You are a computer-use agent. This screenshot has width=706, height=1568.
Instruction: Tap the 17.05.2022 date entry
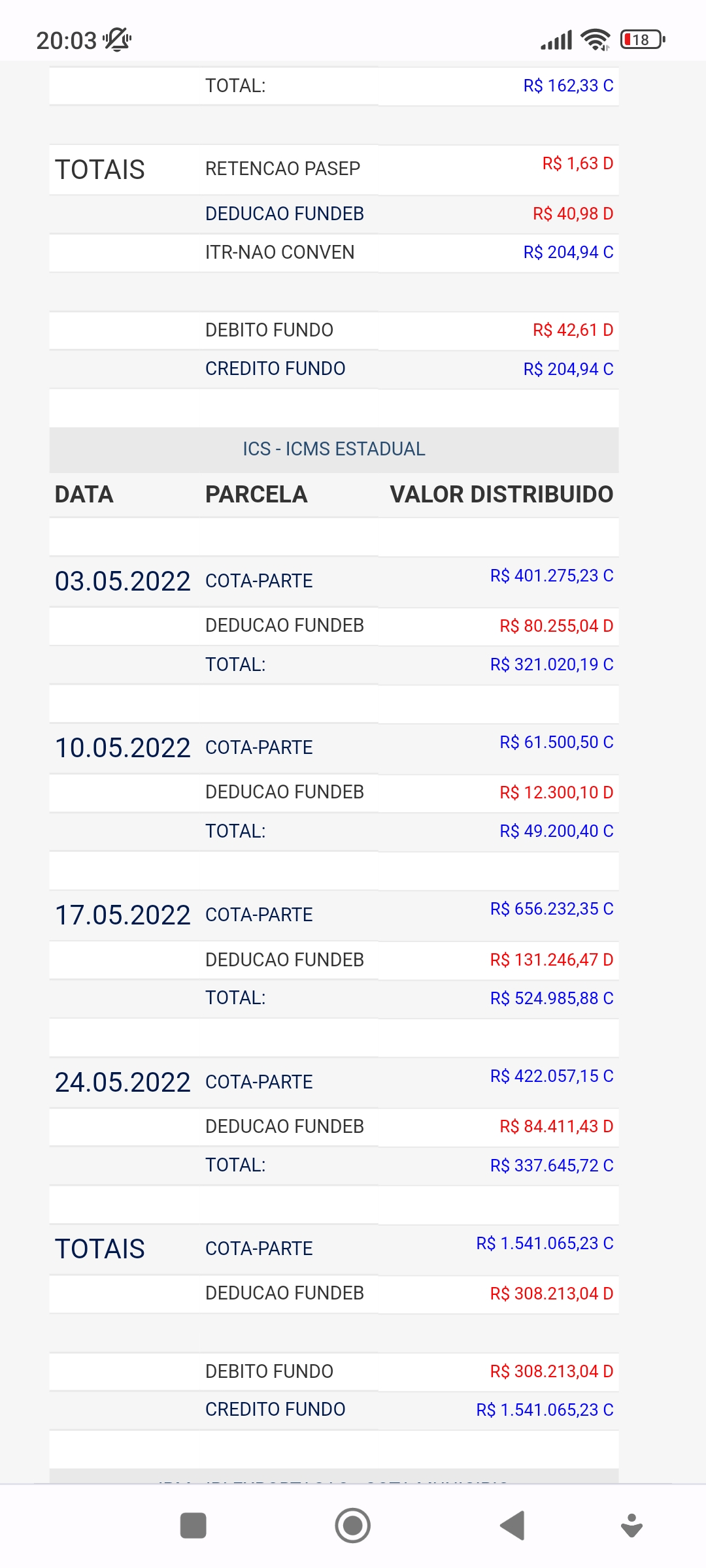point(122,915)
